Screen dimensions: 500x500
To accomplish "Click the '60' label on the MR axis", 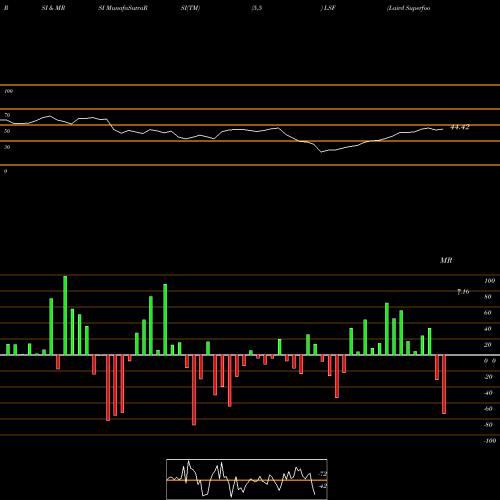I will tap(488, 313).
